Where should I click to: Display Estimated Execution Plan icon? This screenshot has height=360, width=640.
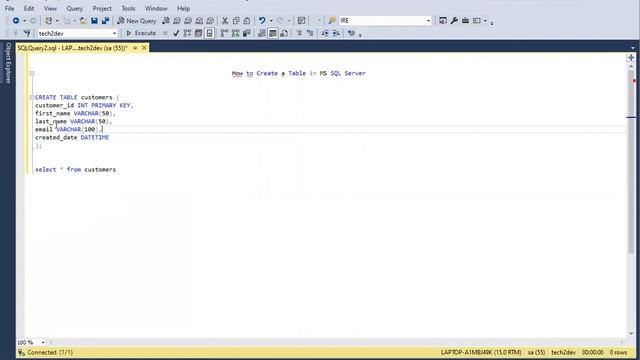(x=187, y=33)
